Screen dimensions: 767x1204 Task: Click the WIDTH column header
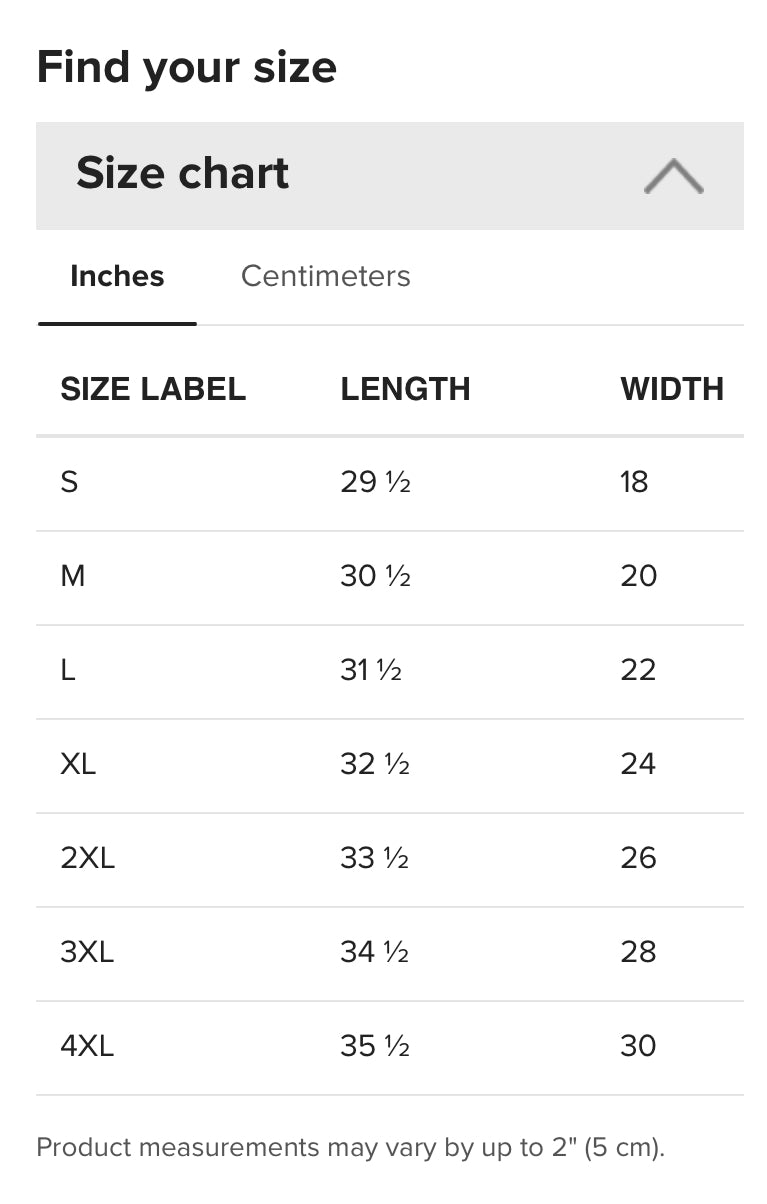click(x=671, y=389)
